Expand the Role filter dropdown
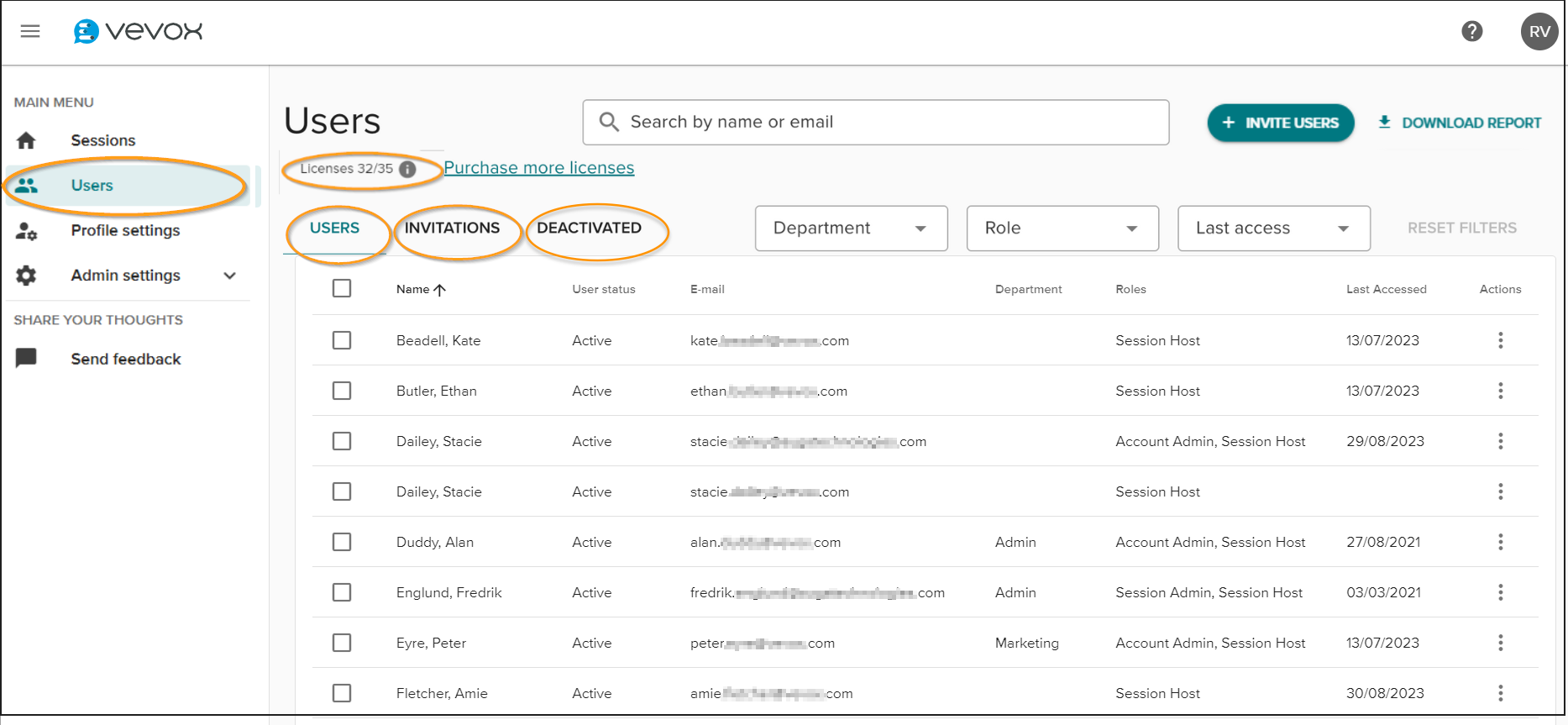The height and width of the screenshot is (725, 1568). (x=1062, y=229)
